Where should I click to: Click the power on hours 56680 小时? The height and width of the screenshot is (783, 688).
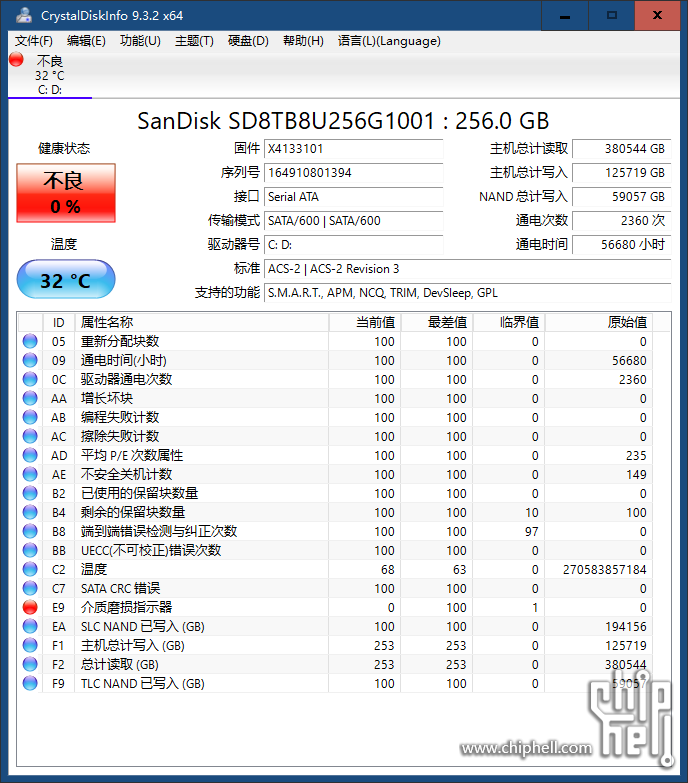pyautogui.click(x=622, y=245)
